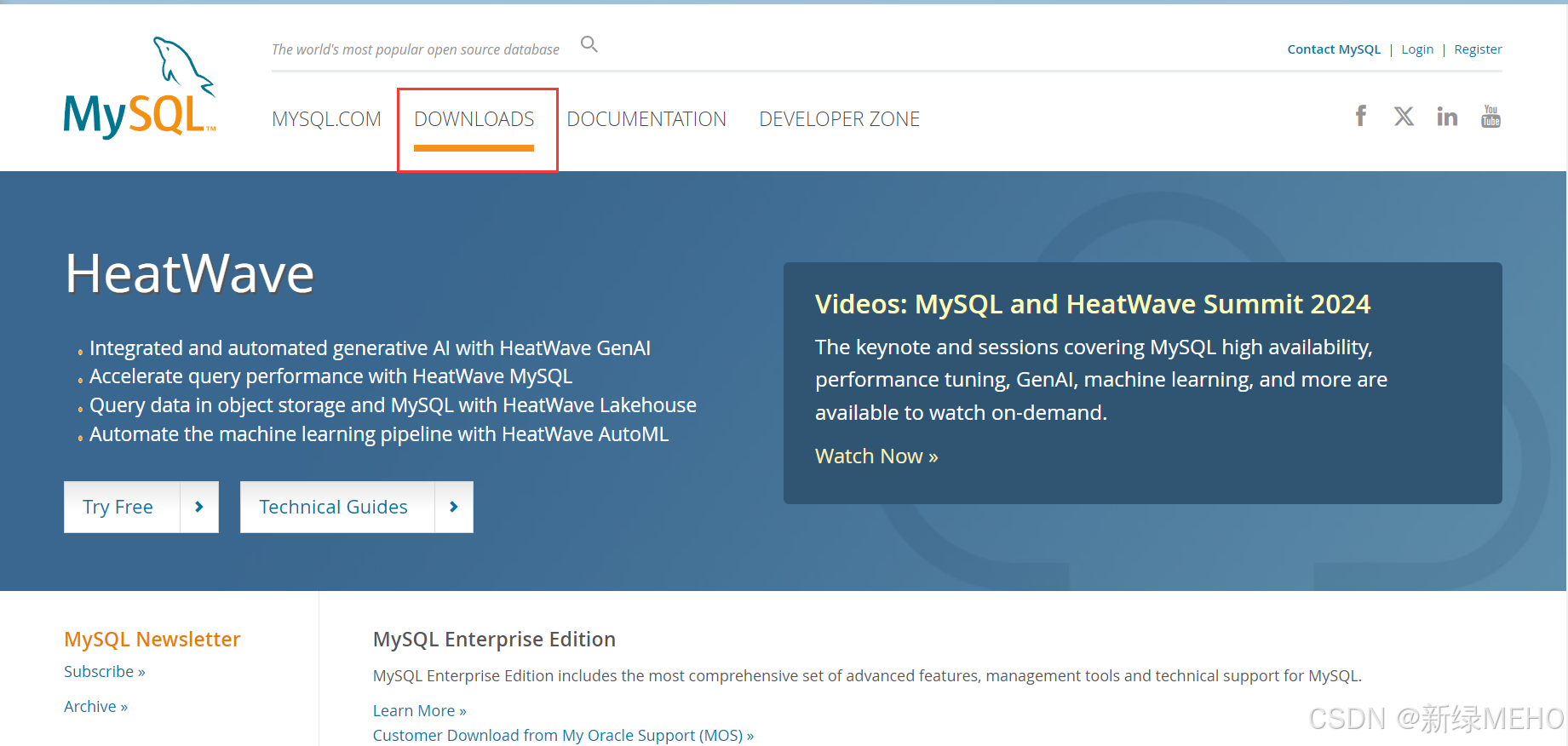The image size is (1568, 746).
Task: Click the Watch Now link
Action: tap(876, 456)
